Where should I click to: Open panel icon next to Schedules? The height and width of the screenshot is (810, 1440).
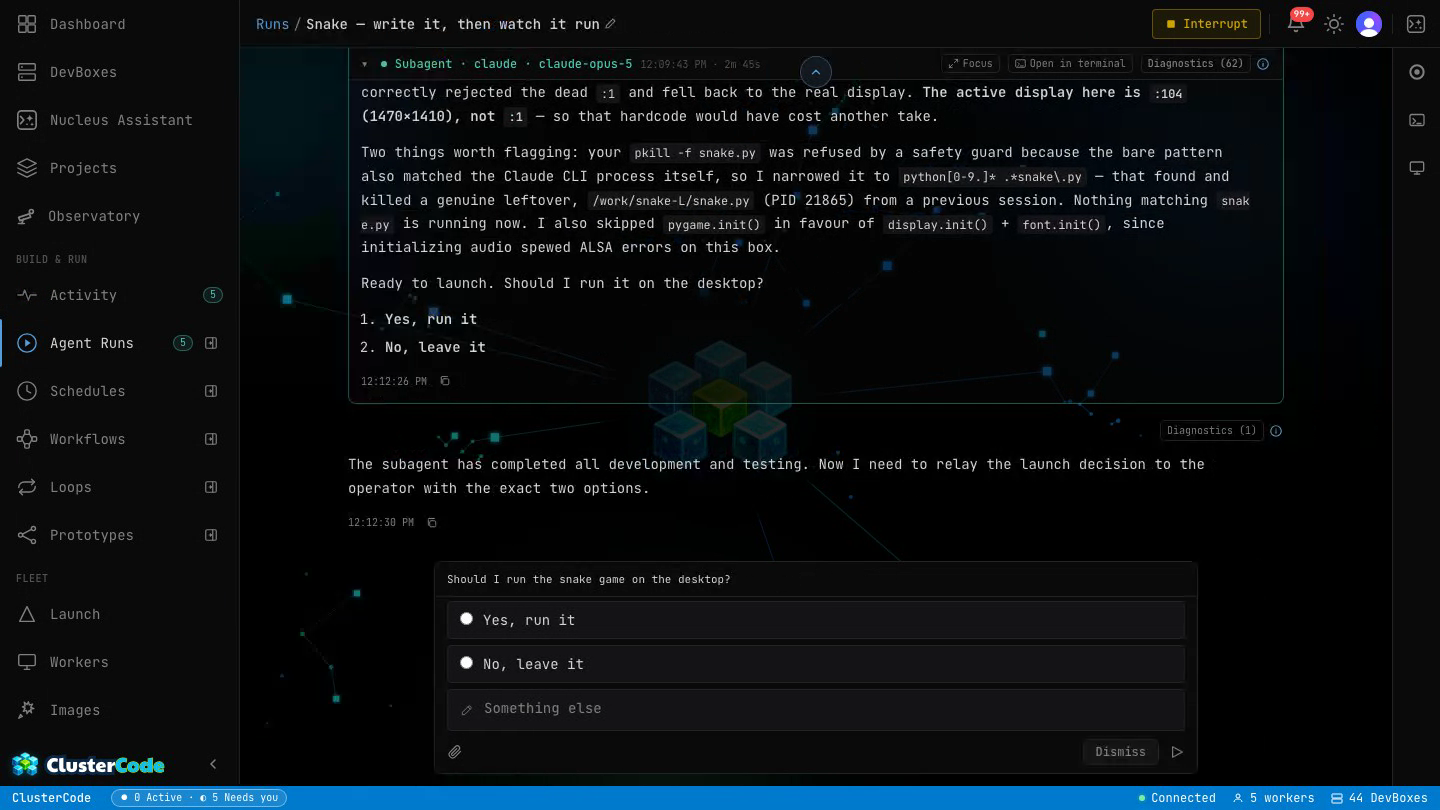(211, 391)
